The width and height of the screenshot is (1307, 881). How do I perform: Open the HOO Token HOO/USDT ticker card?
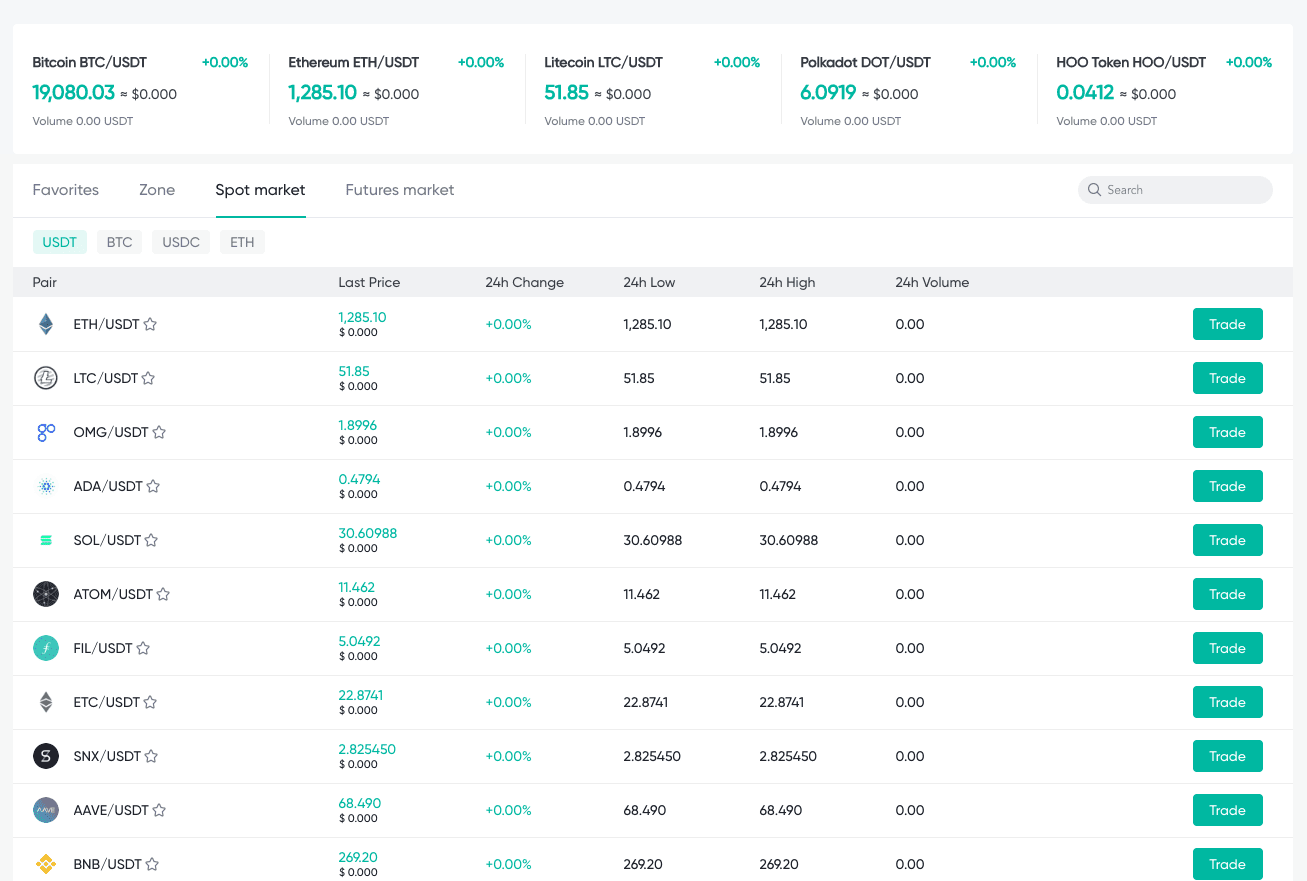1165,90
